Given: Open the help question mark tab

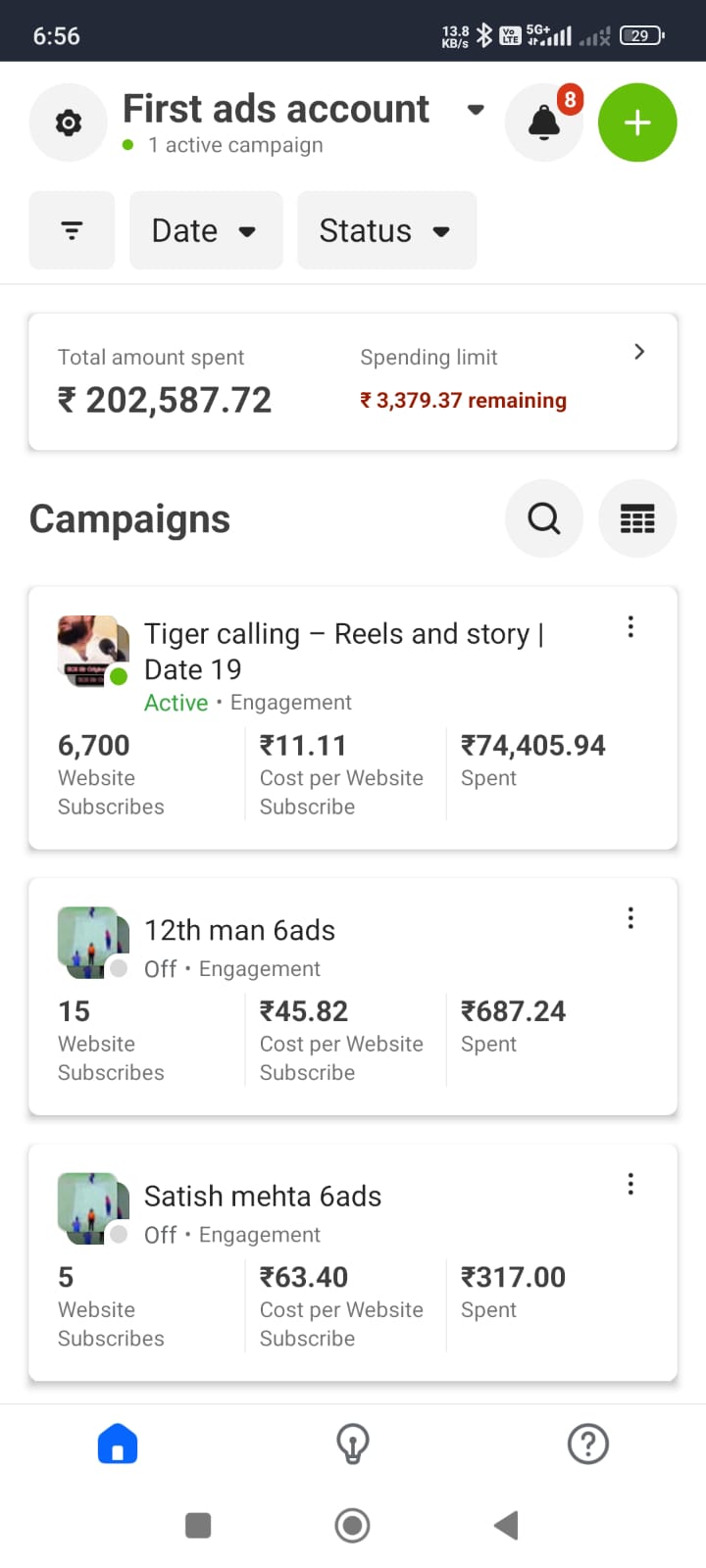Looking at the screenshot, I should tap(588, 1444).
